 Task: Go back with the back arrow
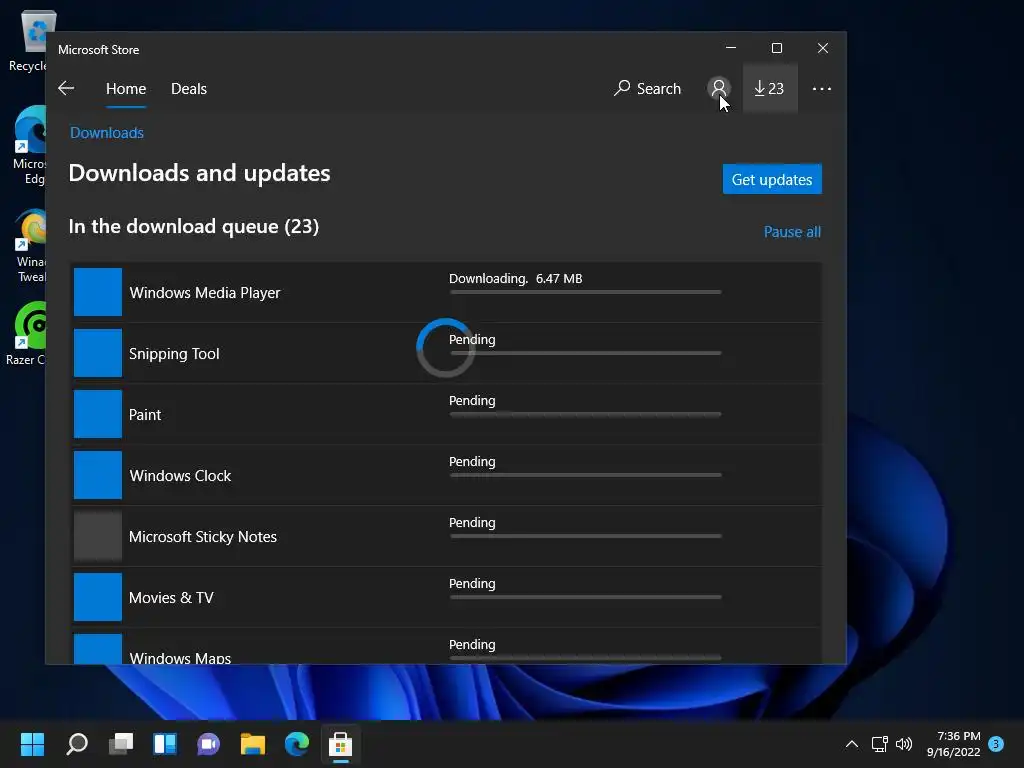click(x=66, y=88)
